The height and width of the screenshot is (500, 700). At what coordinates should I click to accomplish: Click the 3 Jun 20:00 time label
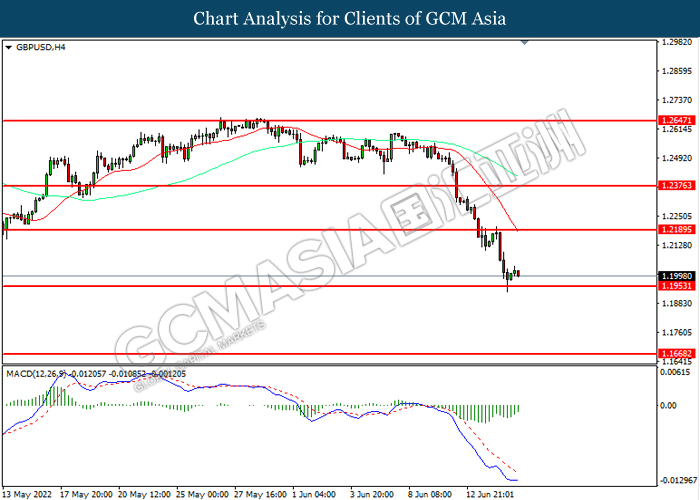point(372,495)
